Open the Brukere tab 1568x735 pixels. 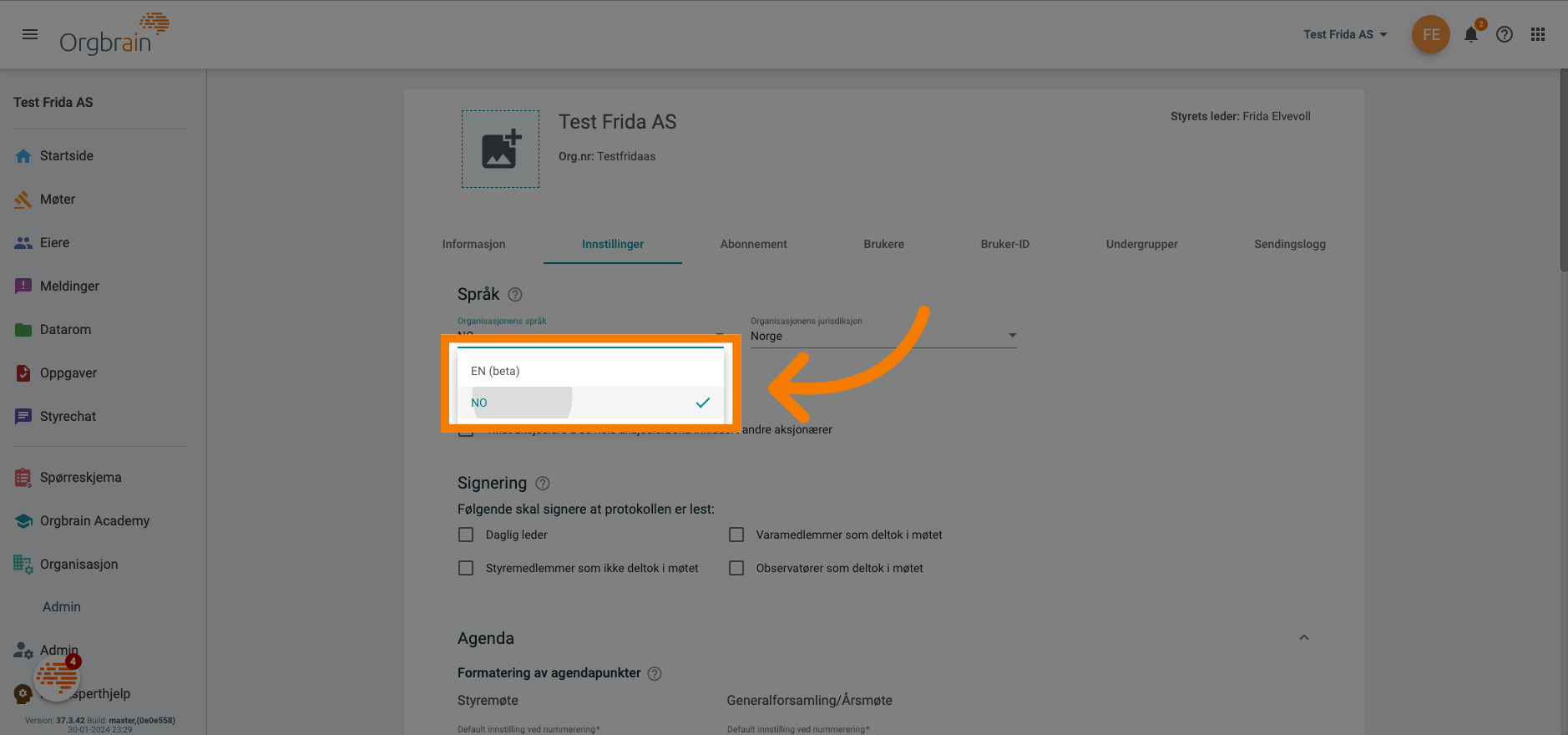point(883,244)
